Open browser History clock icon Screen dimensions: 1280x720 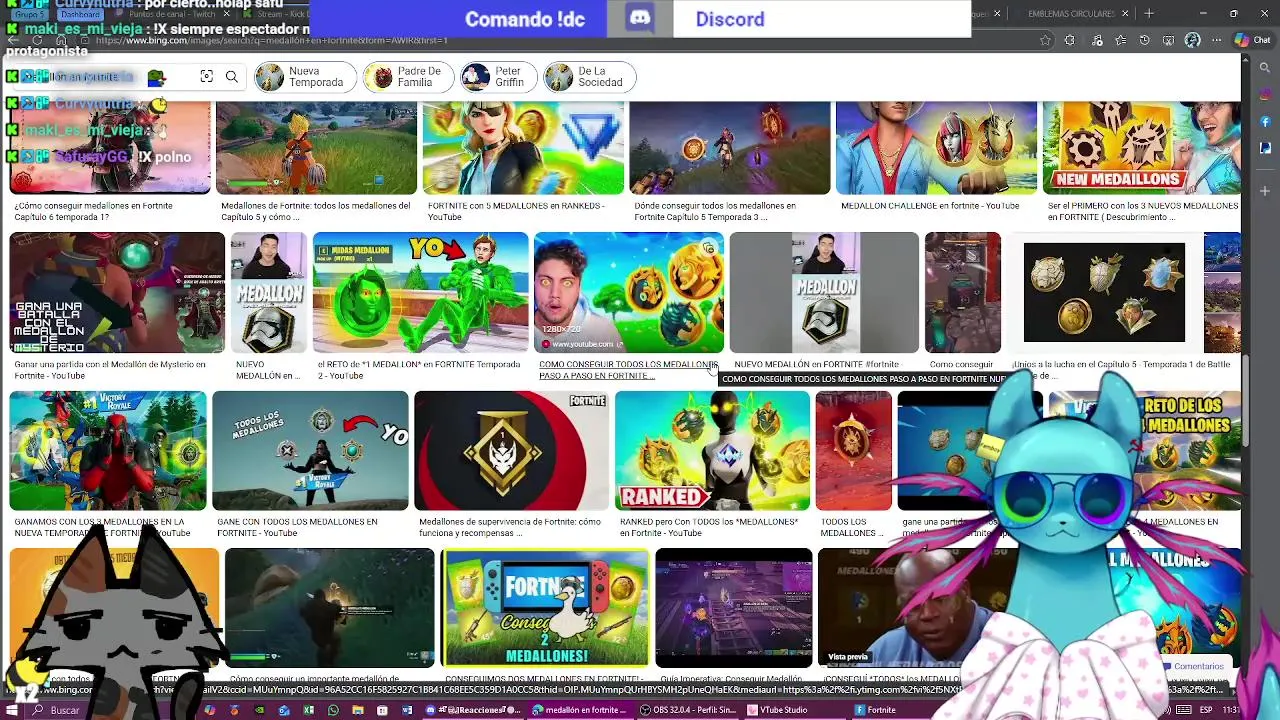[1145, 40]
